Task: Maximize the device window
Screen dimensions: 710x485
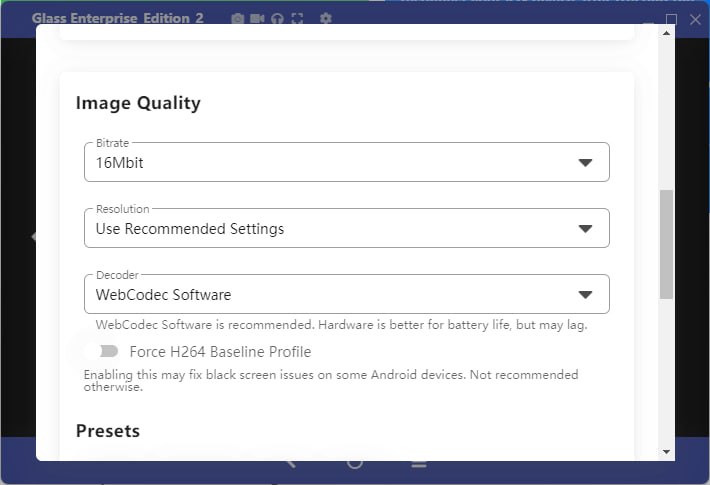Action: pyautogui.click(x=672, y=19)
